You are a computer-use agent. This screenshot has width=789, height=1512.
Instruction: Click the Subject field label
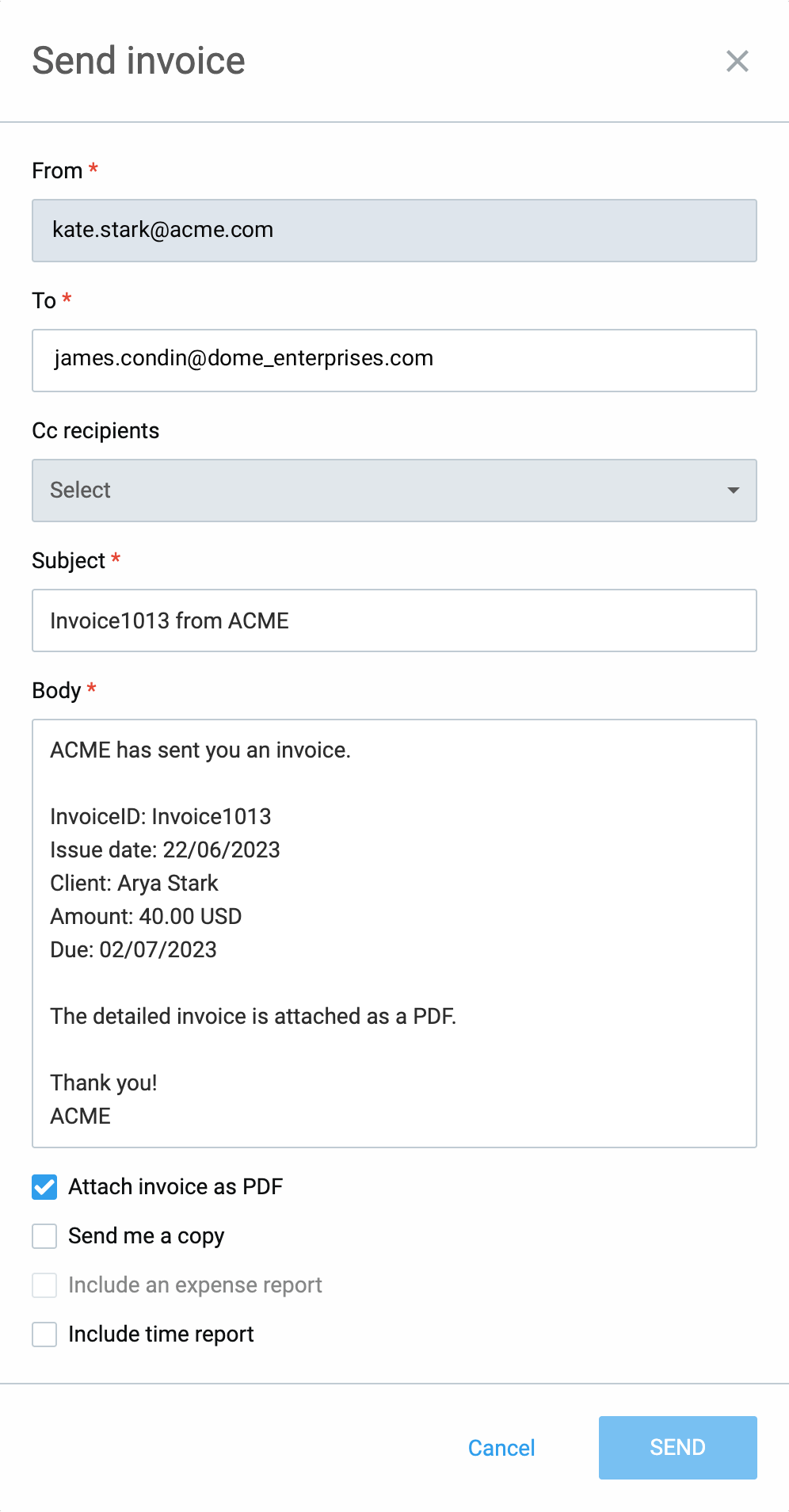pyautogui.click(x=69, y=560)
